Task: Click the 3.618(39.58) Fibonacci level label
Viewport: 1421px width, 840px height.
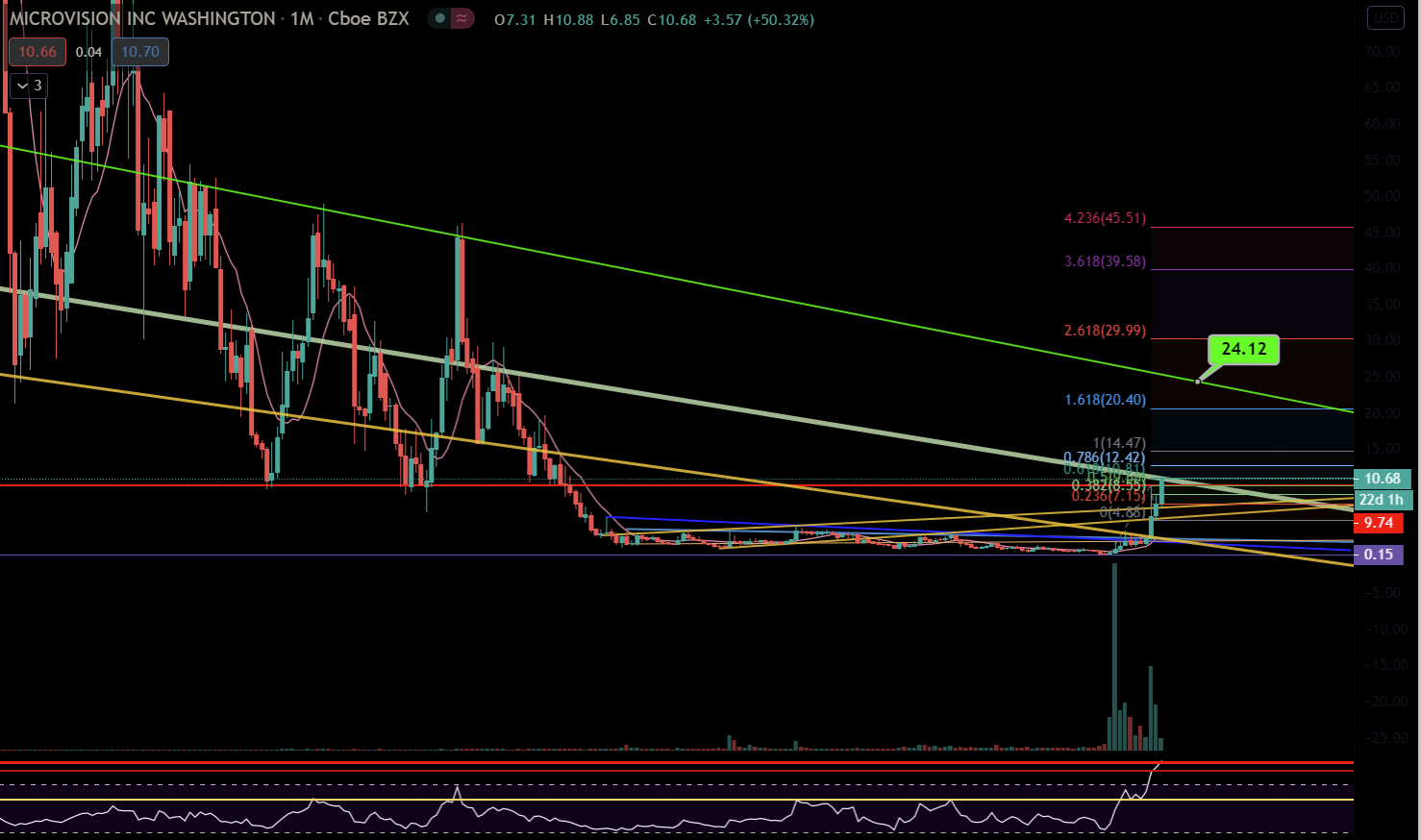Action: tap(1105, 261)
